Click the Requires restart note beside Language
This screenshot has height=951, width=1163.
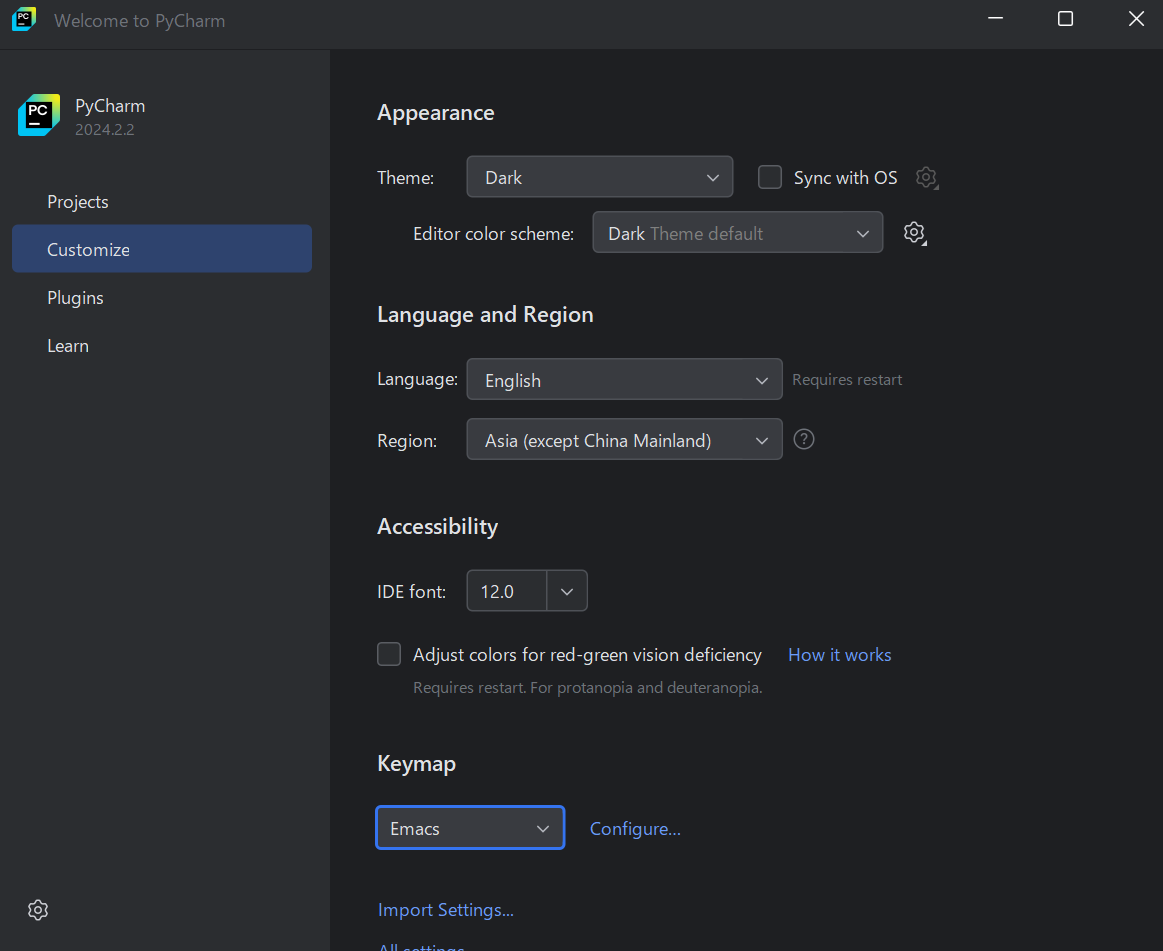pyautogui.click(x=847, y=380)
